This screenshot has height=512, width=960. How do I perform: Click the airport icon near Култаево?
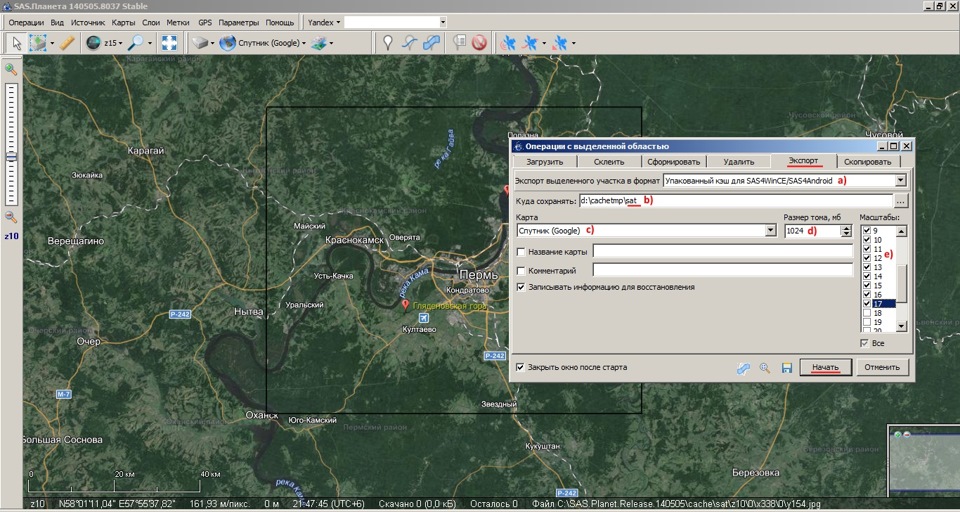tap(423, 317)
